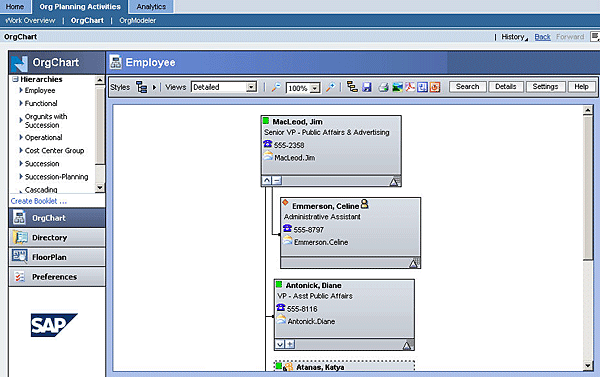This screenshot has height=377, width=600.
Task: Click the zoom out magnifier icon
Action: click(x=276, y=87)
